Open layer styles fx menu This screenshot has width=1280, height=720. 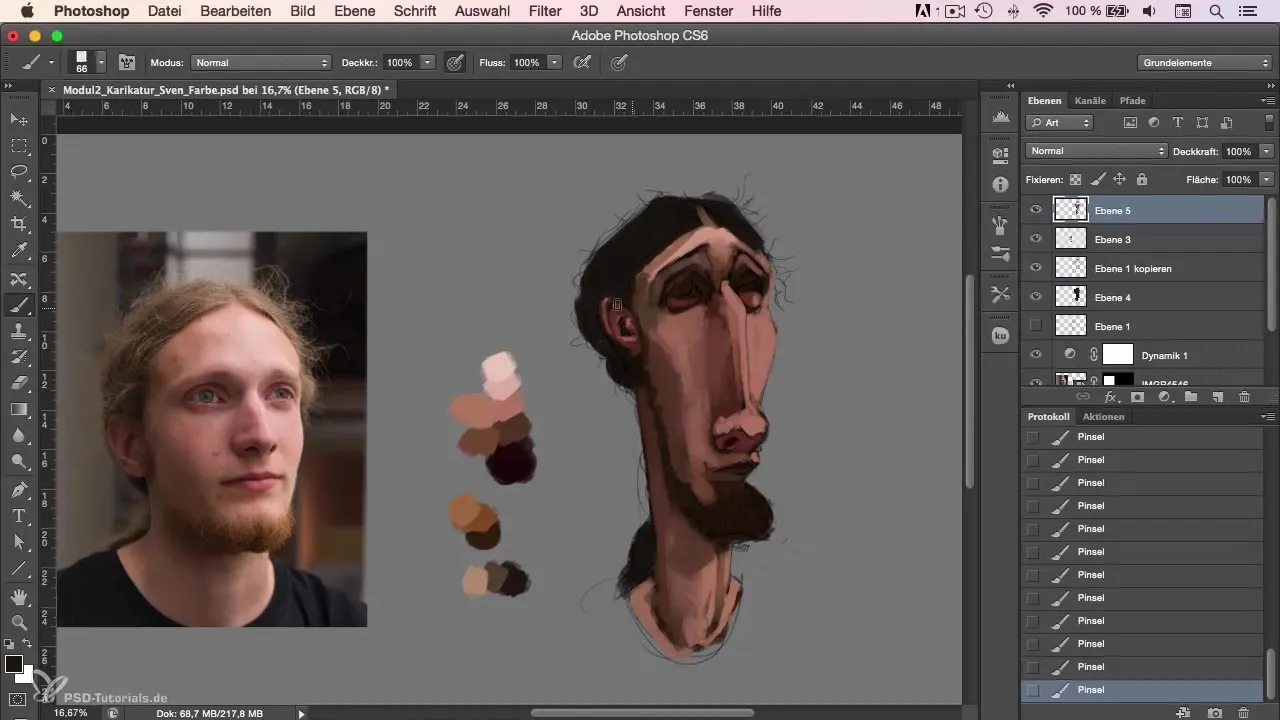point(1110,397)
